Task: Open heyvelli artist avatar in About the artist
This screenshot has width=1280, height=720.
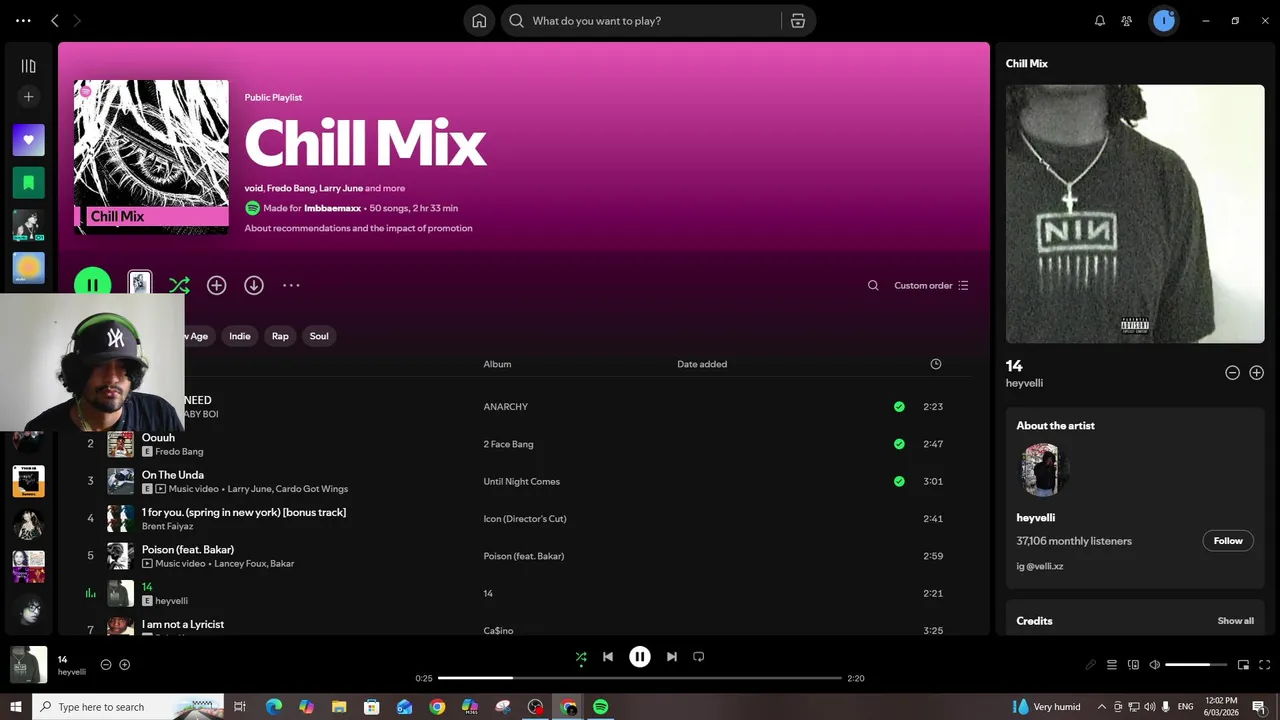Action: coord(1042,470)
